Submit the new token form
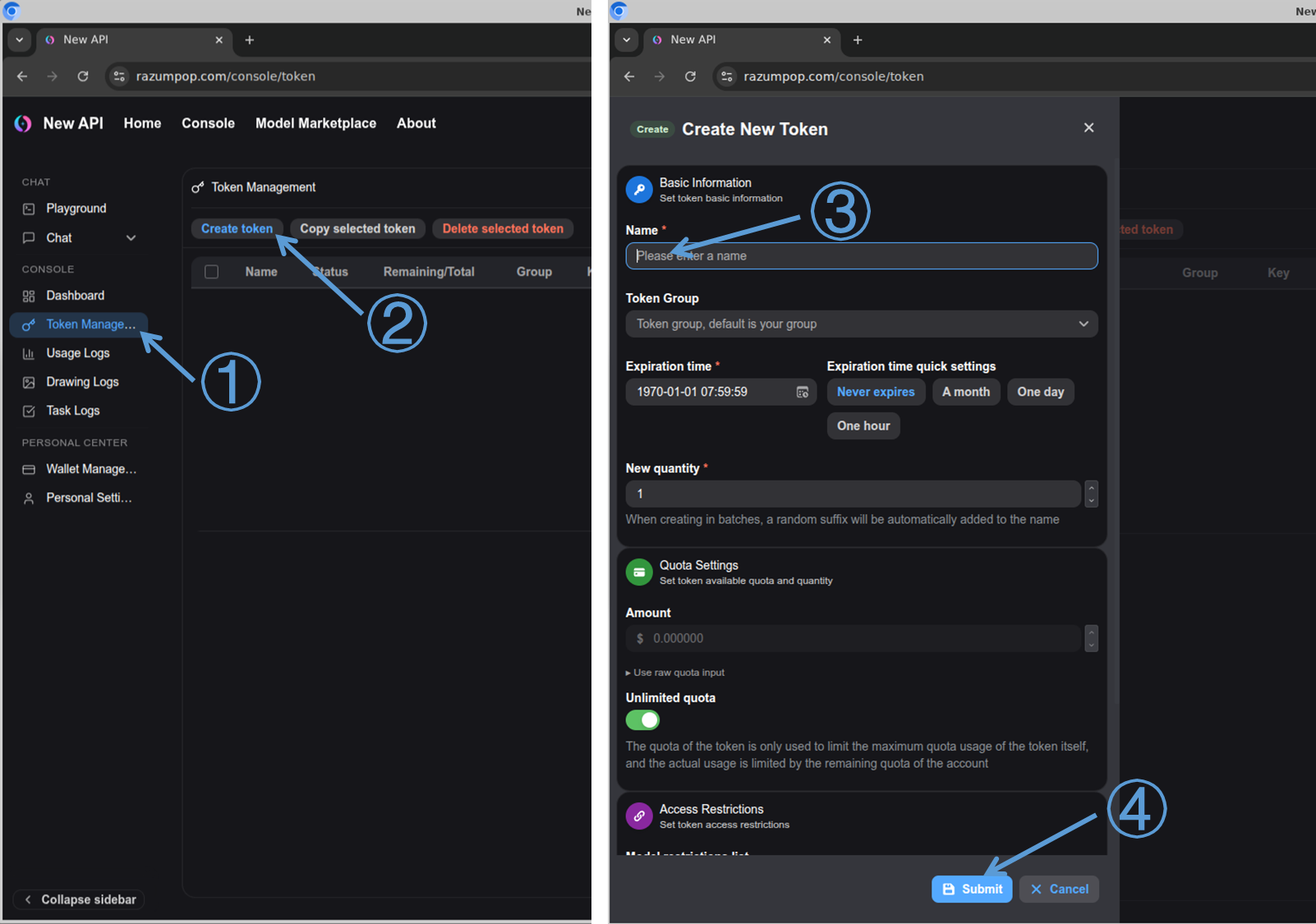This screenshot has height=924, width=1316. pos(972,889)
